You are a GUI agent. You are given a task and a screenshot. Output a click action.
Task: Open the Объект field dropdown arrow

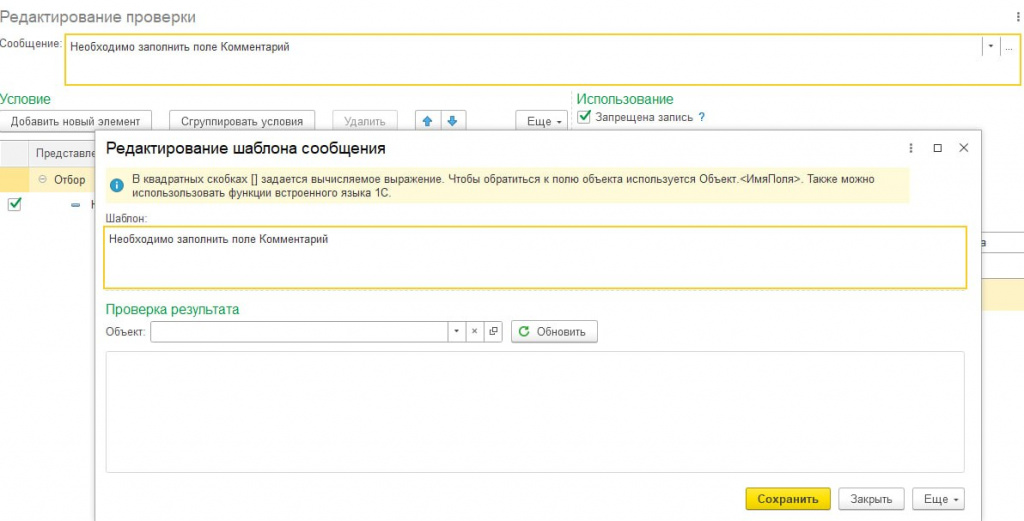[x=456, y=331]
